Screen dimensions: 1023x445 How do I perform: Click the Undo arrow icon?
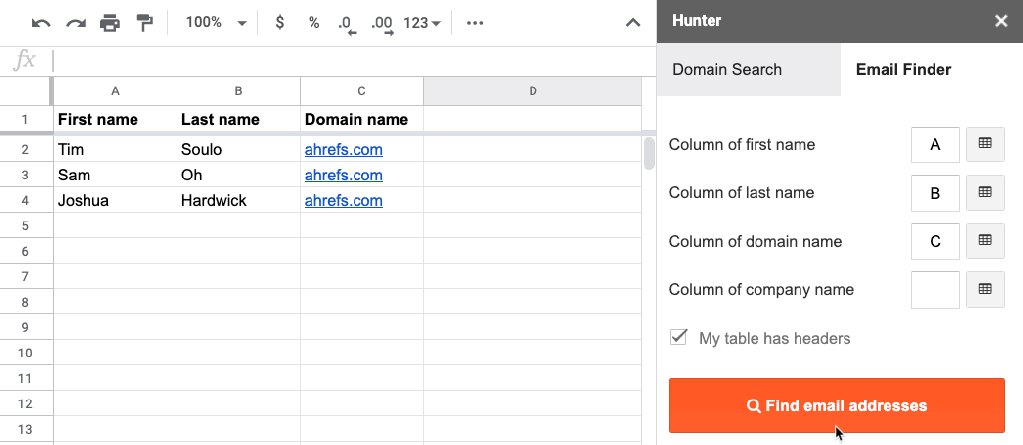click(41, 22)
